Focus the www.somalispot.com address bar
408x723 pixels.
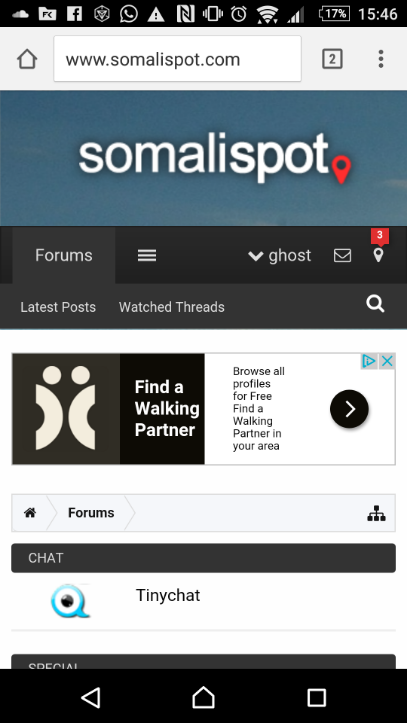[177, 59]
